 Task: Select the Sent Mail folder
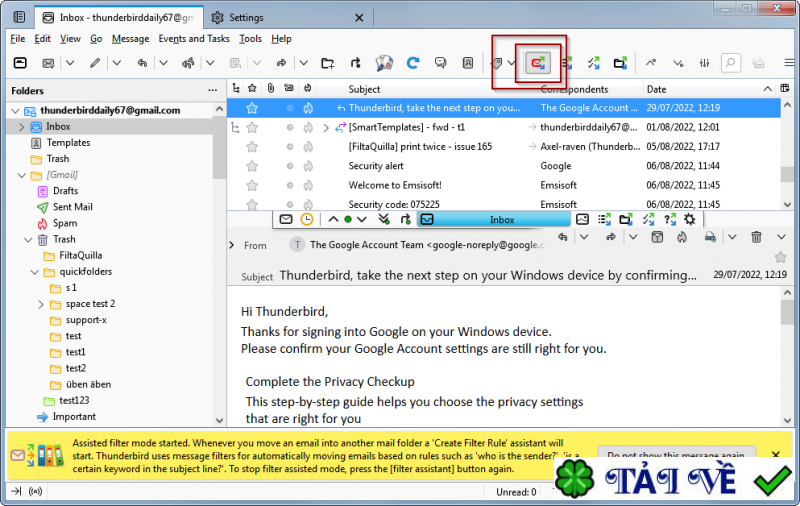pos(72,207)
